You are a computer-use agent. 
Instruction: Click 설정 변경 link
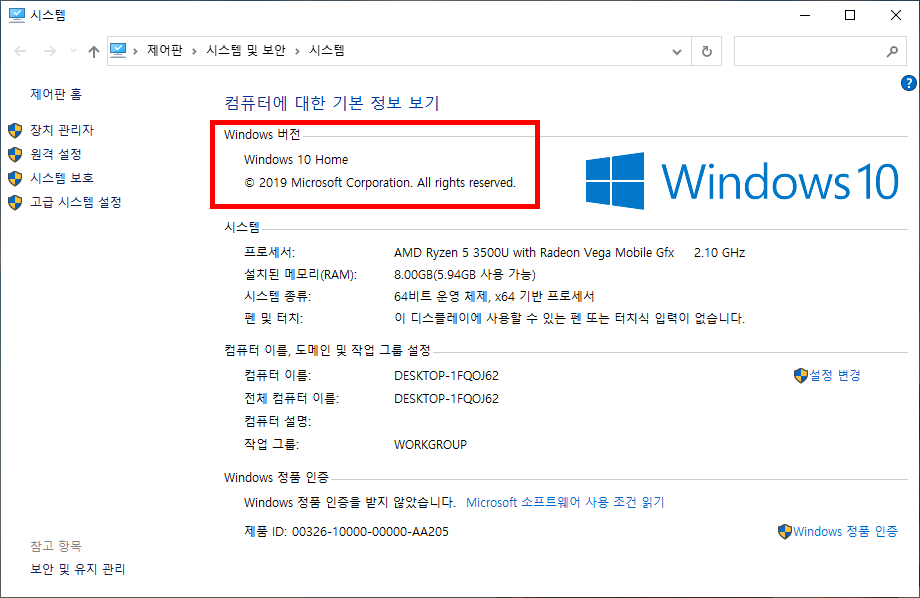(835, 375)
